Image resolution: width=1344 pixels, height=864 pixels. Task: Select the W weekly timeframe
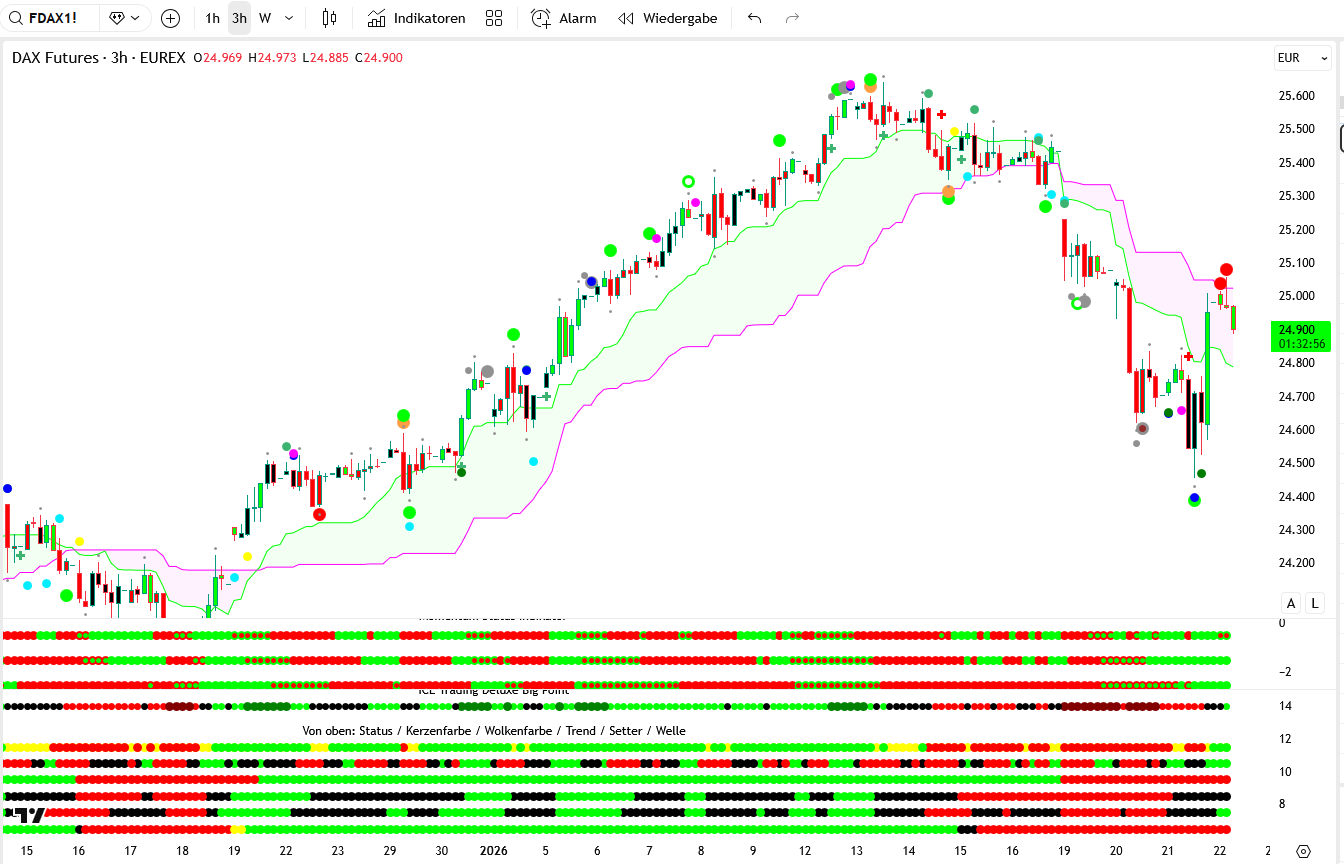coord(265,18)
